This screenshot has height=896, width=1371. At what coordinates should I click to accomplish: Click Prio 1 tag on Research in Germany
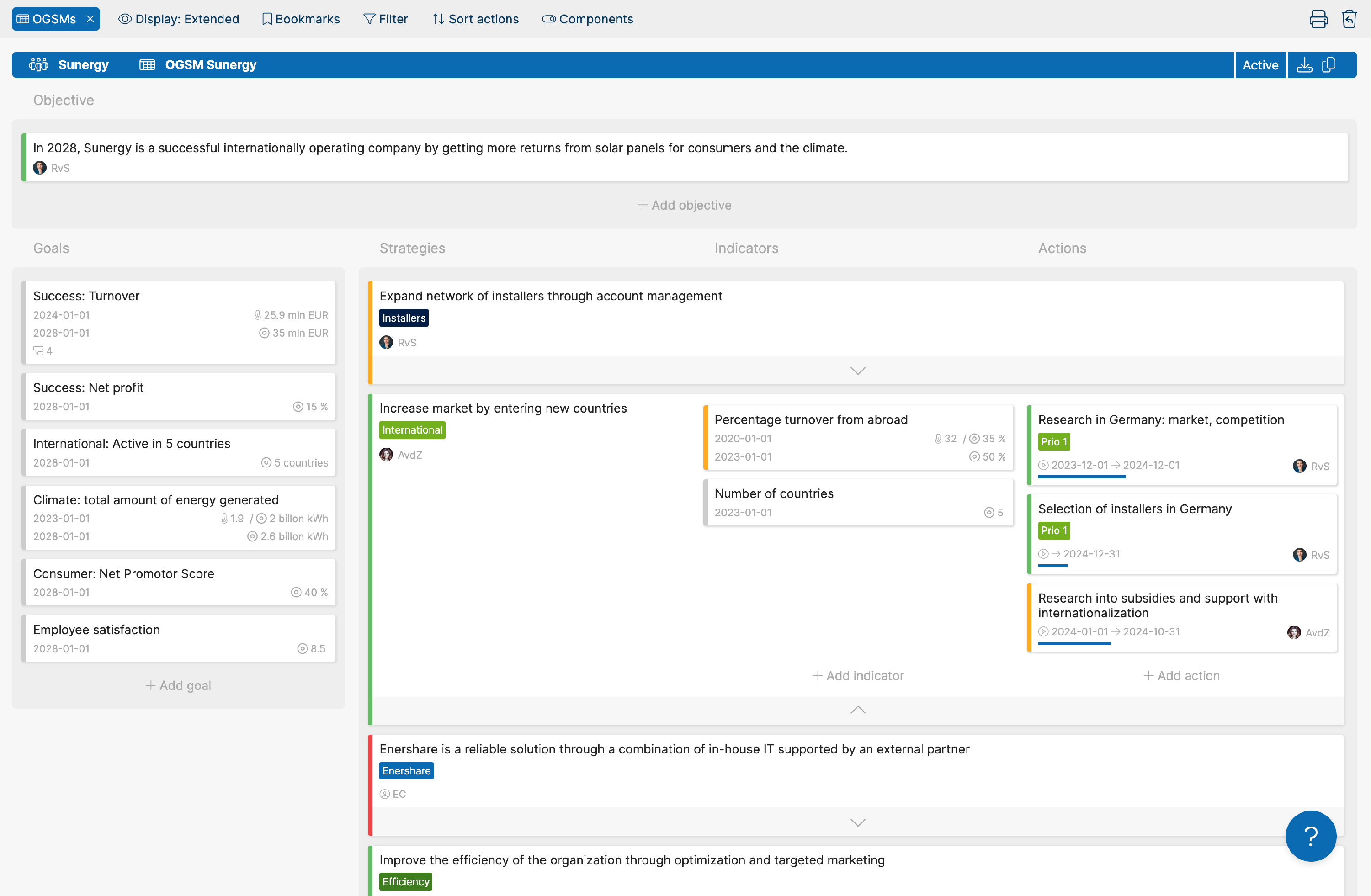[x=1053, y=442]
